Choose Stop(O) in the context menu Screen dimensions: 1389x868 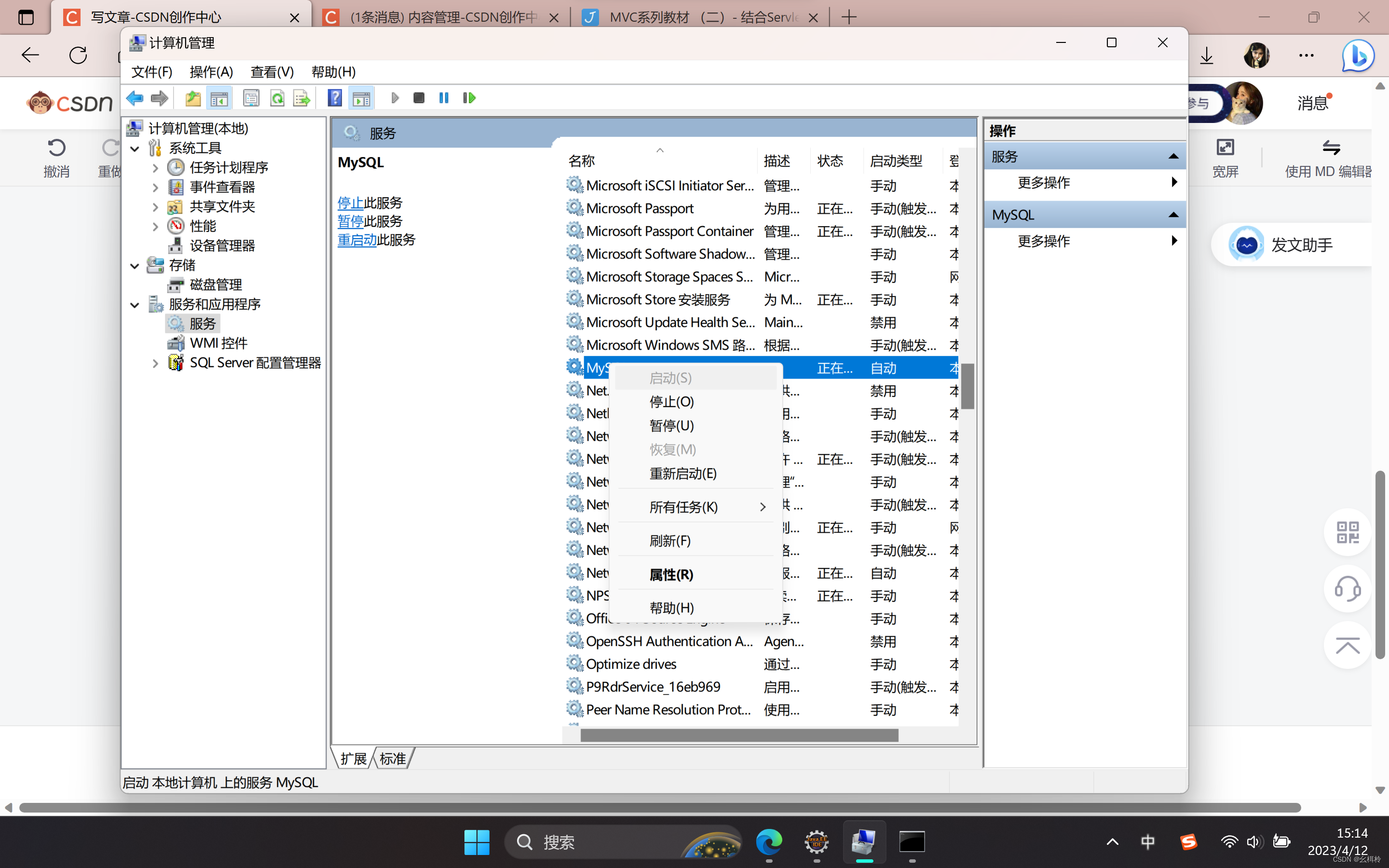(671, 402)
